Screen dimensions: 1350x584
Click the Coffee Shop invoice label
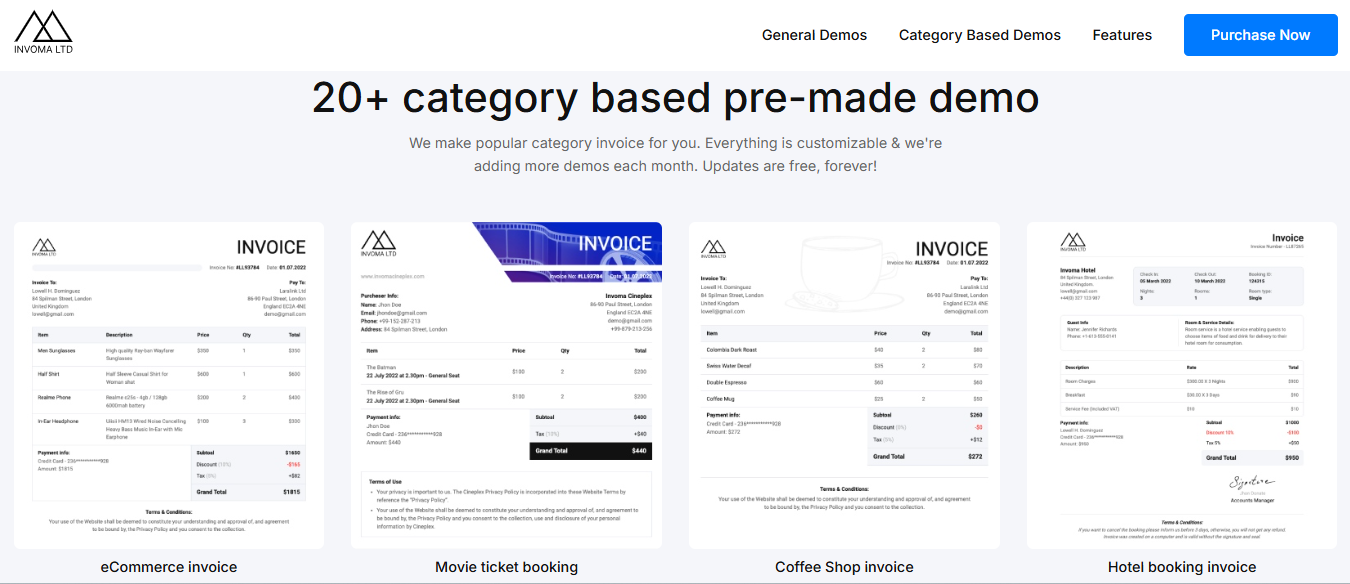(x=844, y=566)
